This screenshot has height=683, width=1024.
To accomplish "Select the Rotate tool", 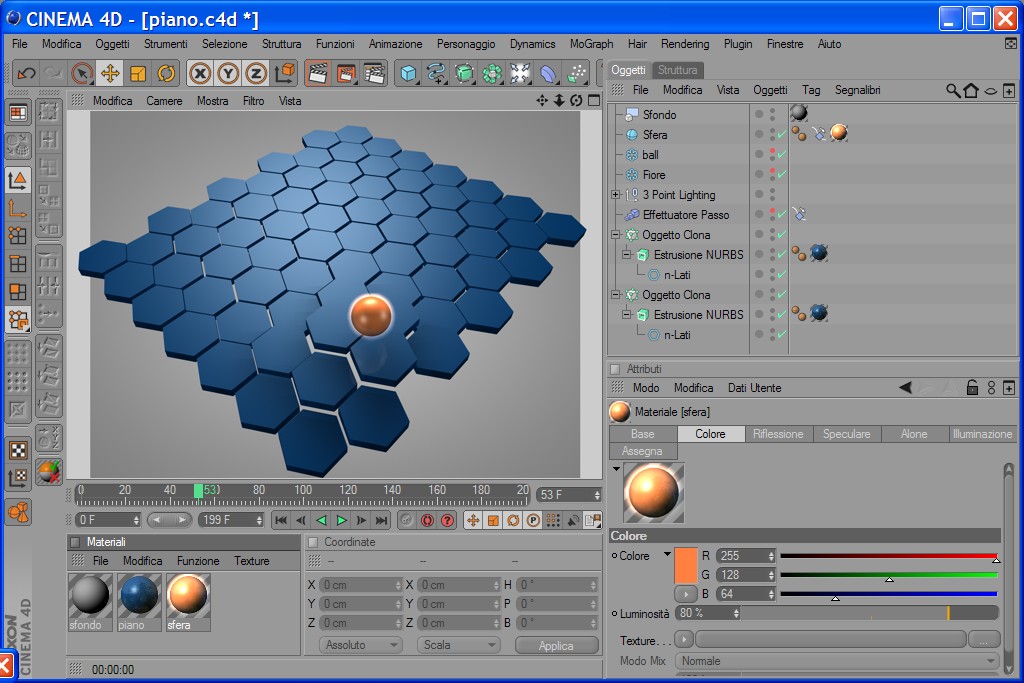I will click(166, 73).
